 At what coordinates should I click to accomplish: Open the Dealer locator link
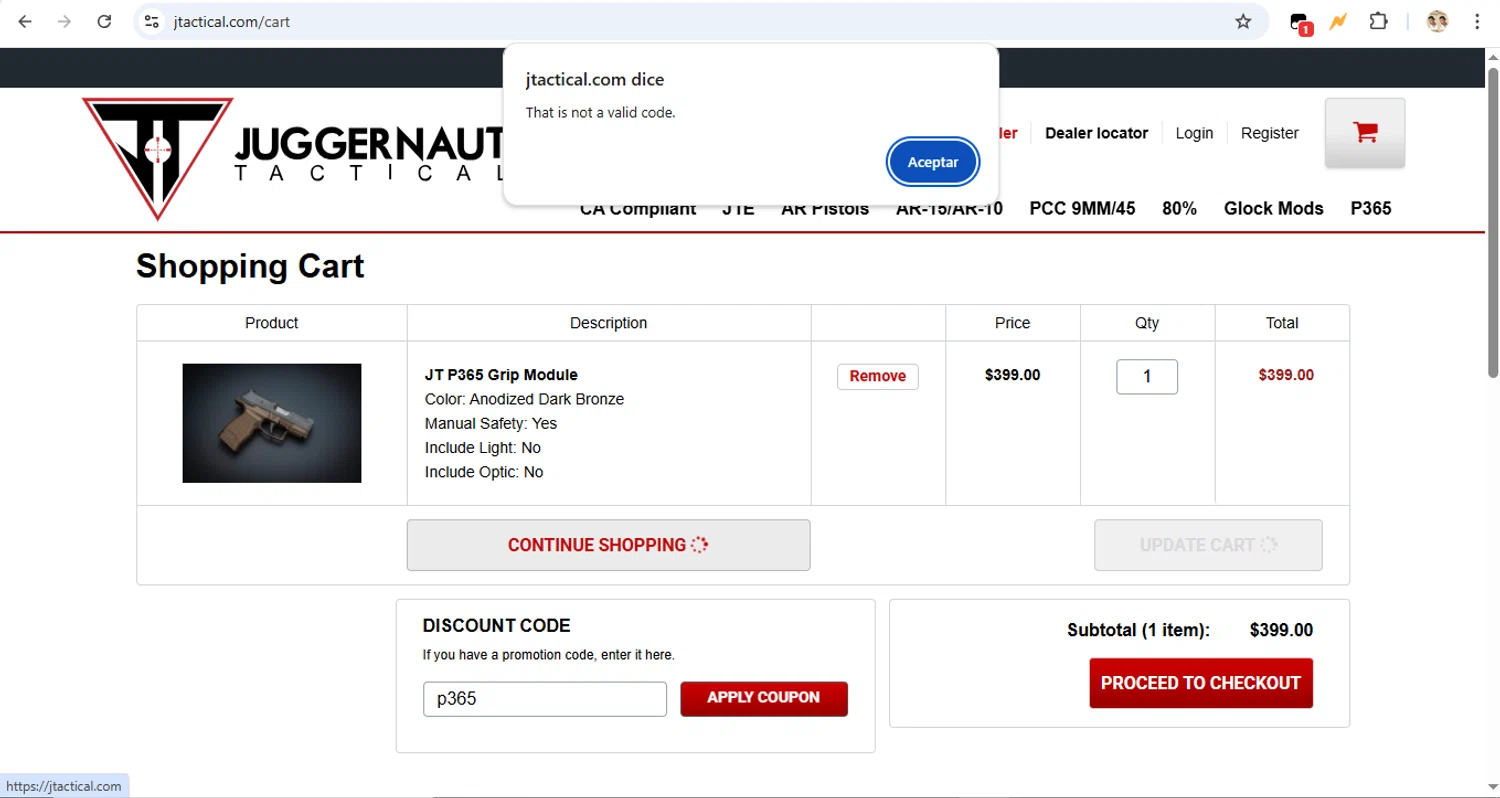point(1096,133)
